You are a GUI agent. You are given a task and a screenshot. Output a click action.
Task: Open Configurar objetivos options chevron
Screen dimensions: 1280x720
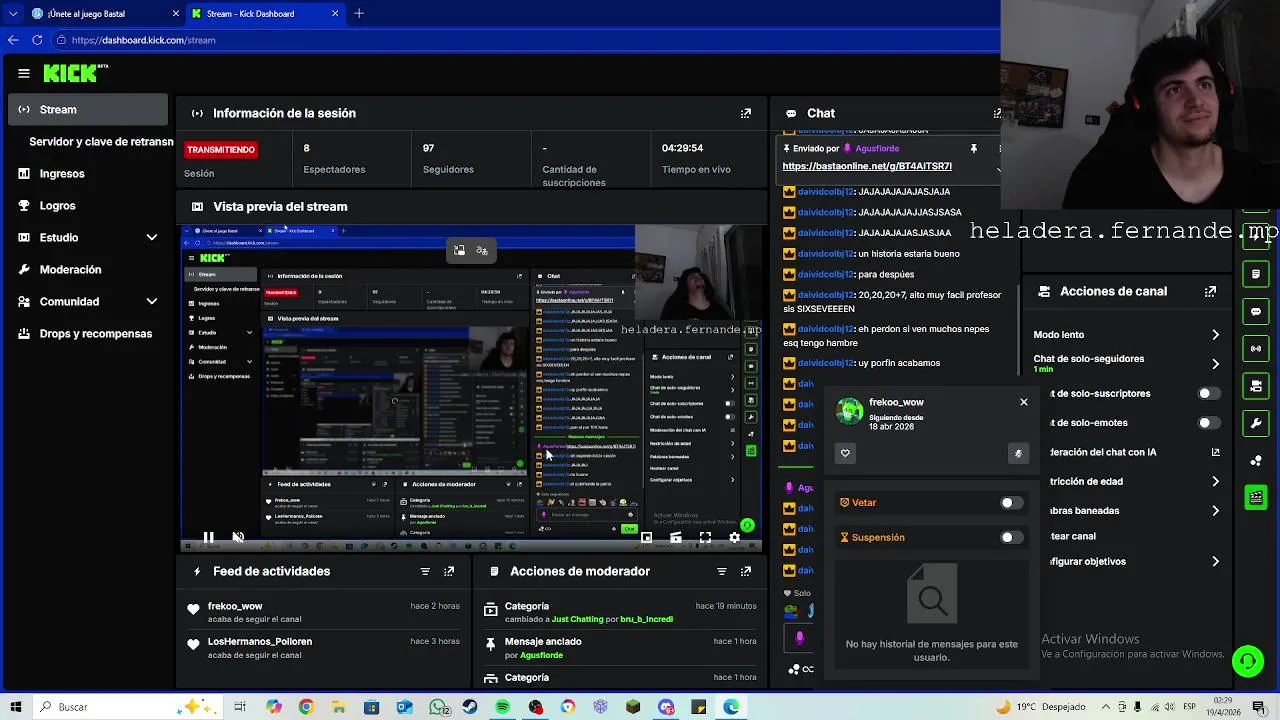tap(1215, 562)
